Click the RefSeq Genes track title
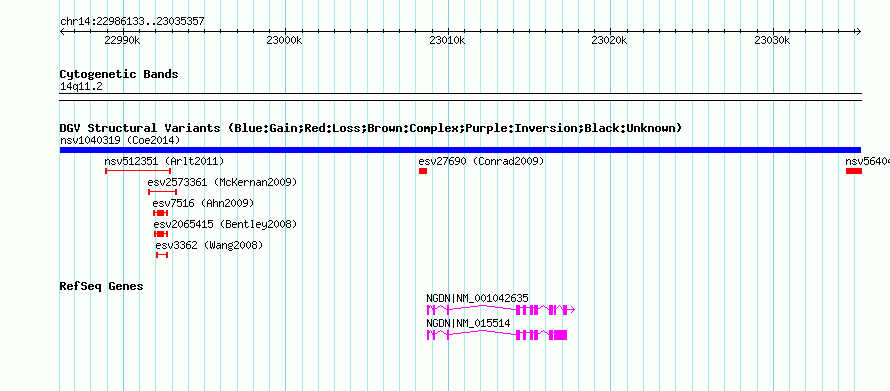 (x=101, y=286)
